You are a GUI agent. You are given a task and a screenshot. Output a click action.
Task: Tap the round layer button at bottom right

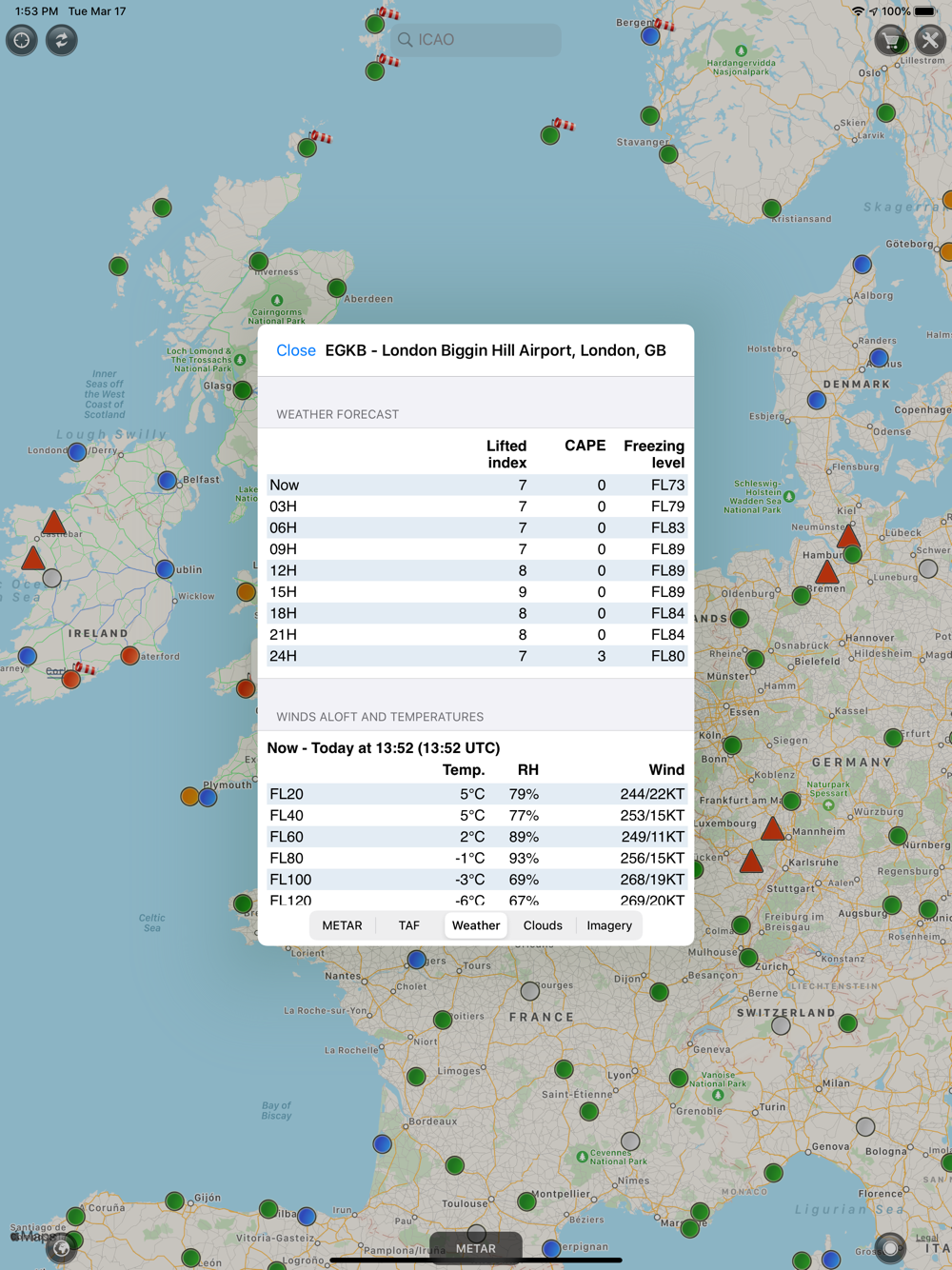[x=890, y=1247]
